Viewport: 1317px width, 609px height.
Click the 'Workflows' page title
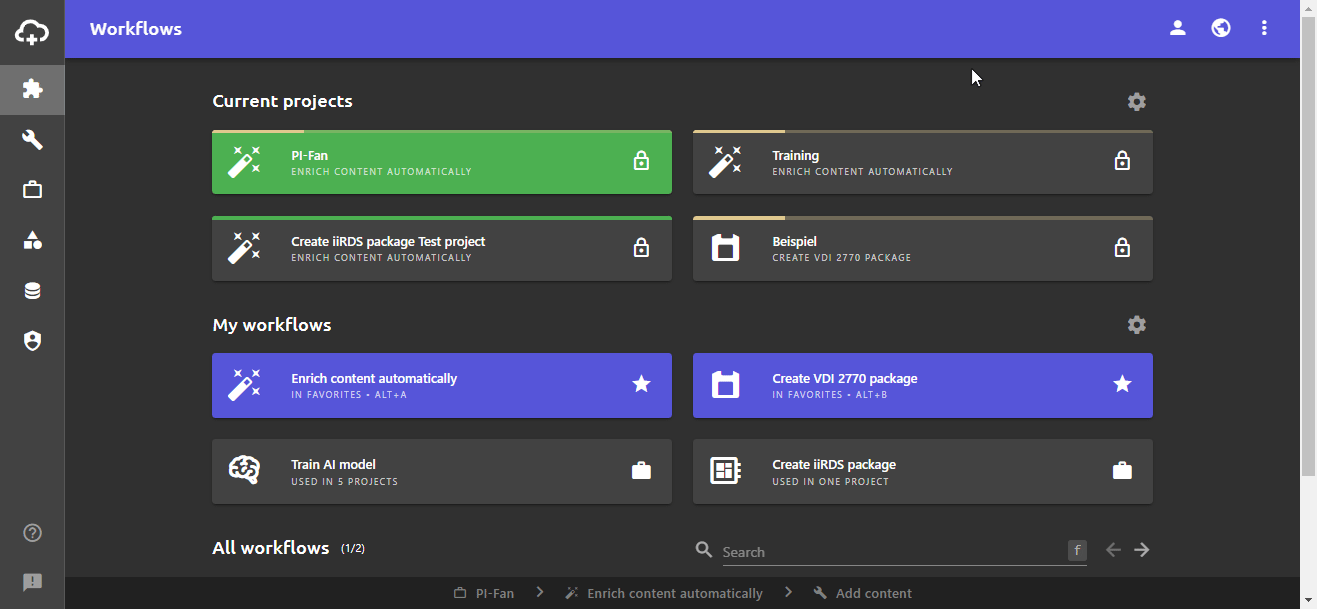point(136,29)
